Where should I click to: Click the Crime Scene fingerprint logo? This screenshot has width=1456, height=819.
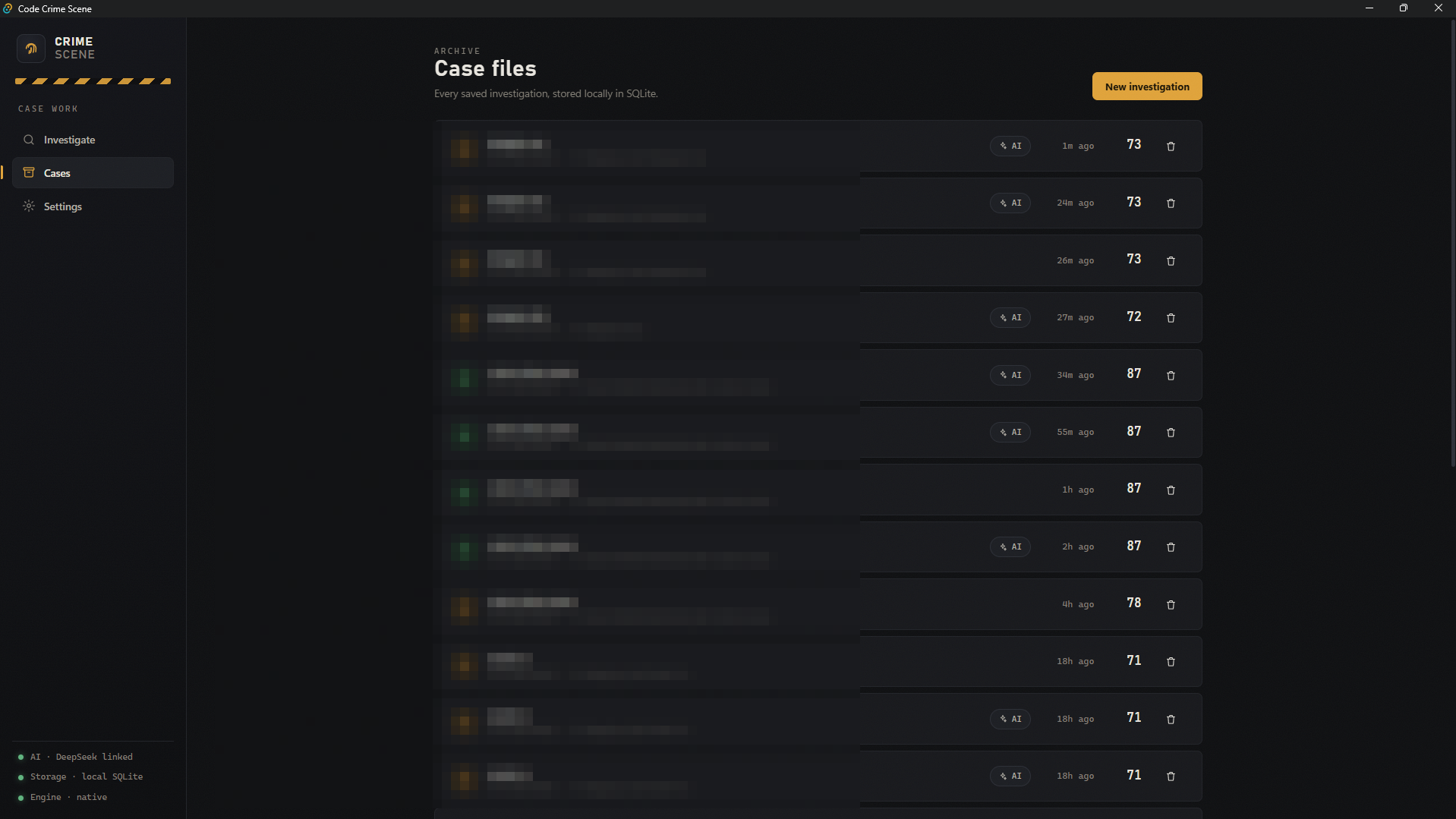31,49
